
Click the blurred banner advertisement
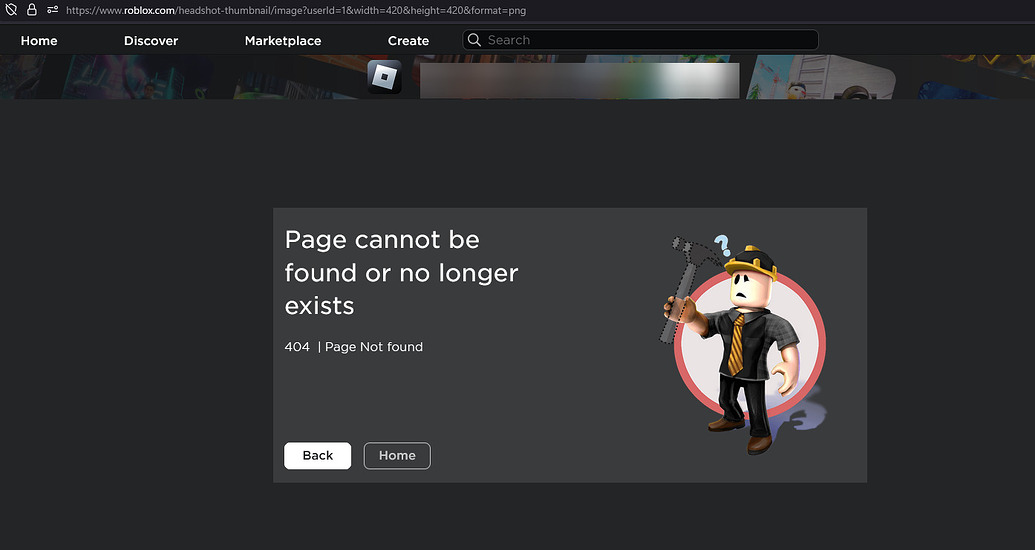580,81
